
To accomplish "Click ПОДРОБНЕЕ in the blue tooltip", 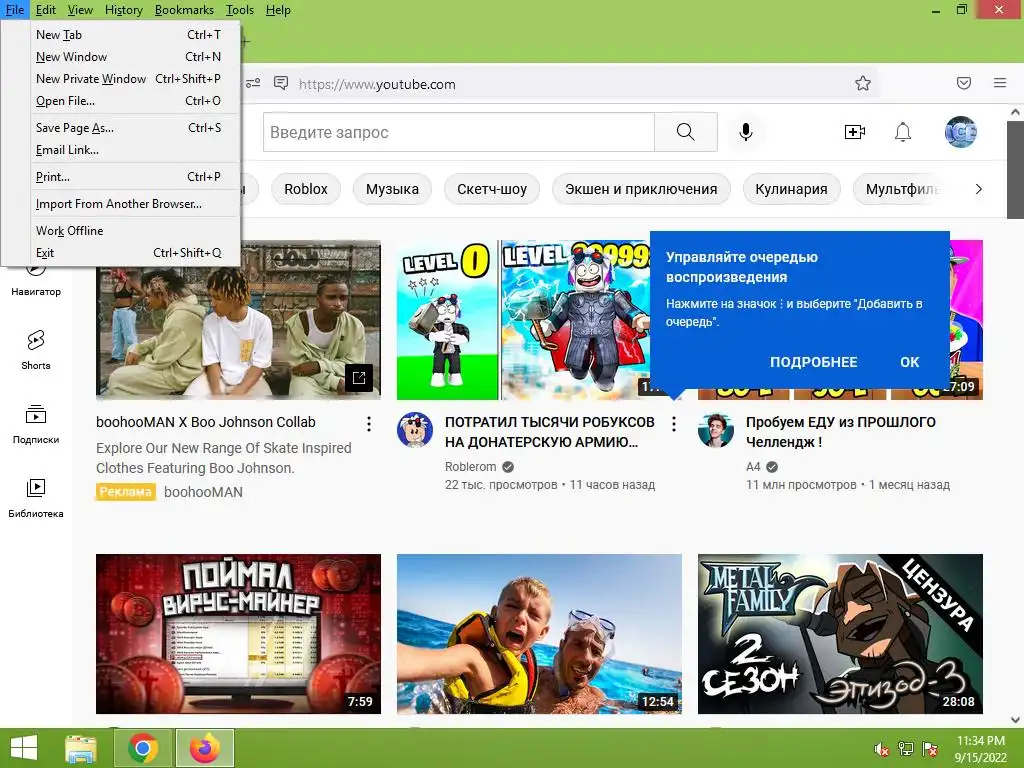I will [x=814, y=362].
